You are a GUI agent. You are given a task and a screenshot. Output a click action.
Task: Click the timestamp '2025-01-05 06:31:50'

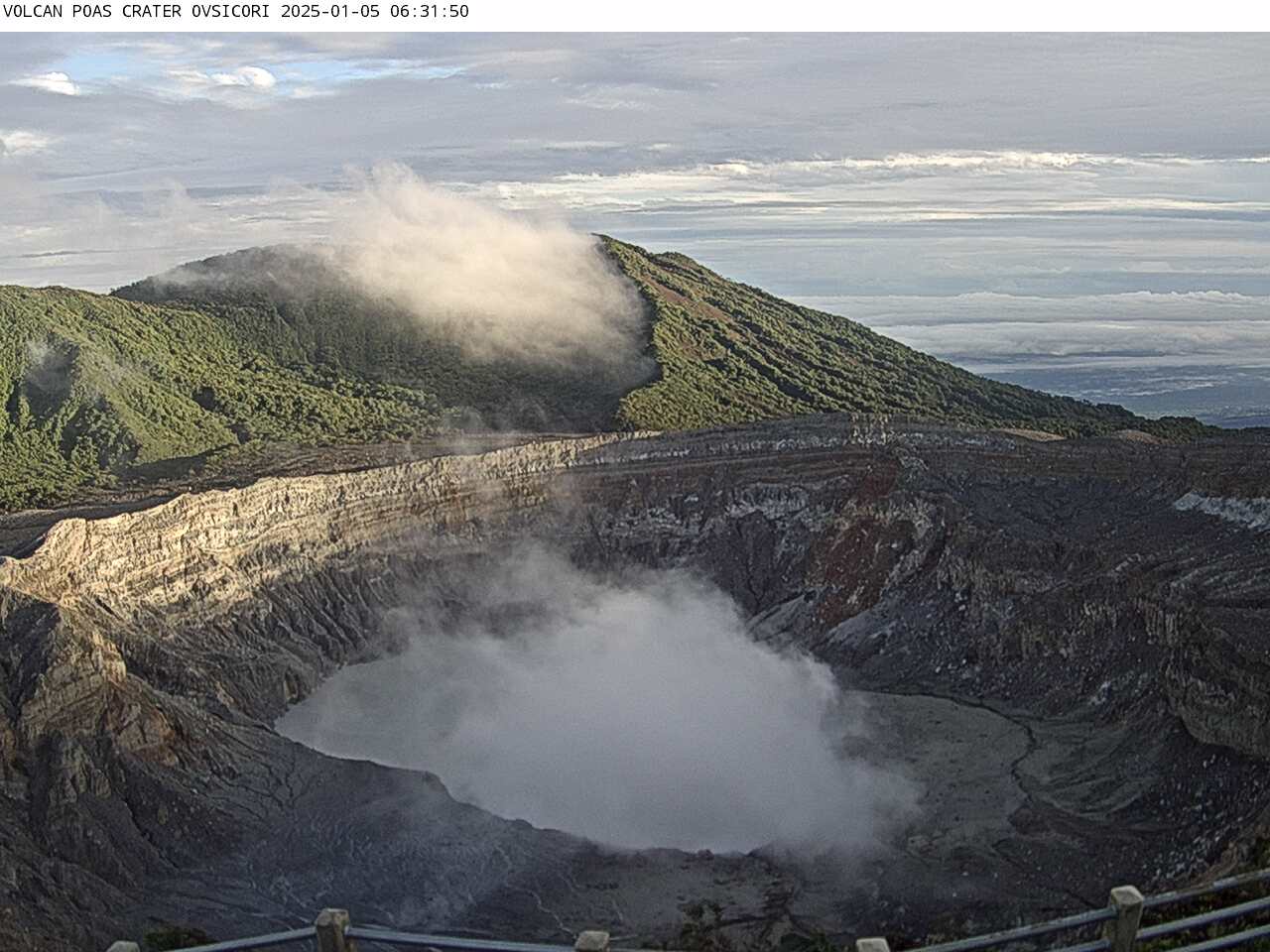375,12
